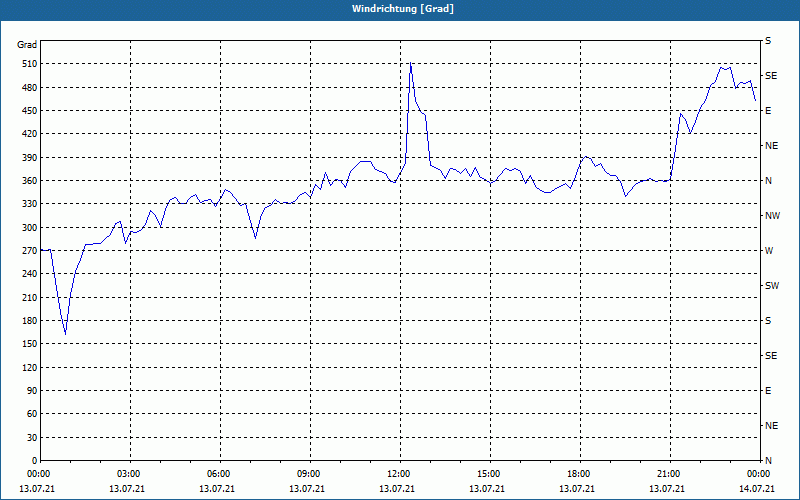Viewport: 800px width, 500px height.
Task: Click the 03:00 time label
Action: pyautogui.click(x=127, y=474)
